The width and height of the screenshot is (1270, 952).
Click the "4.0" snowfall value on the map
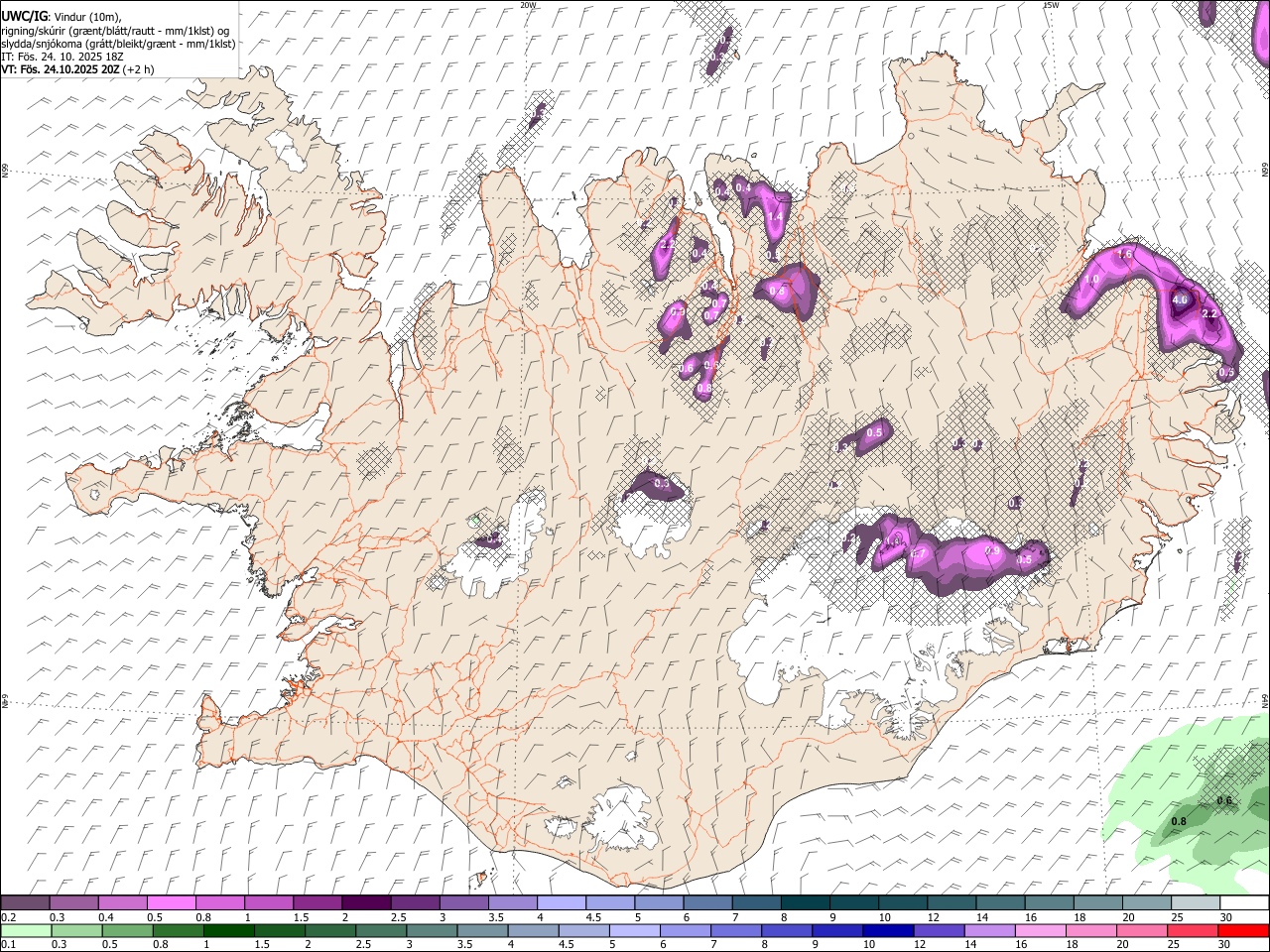pyautogui.click(x=1180, y=299)
